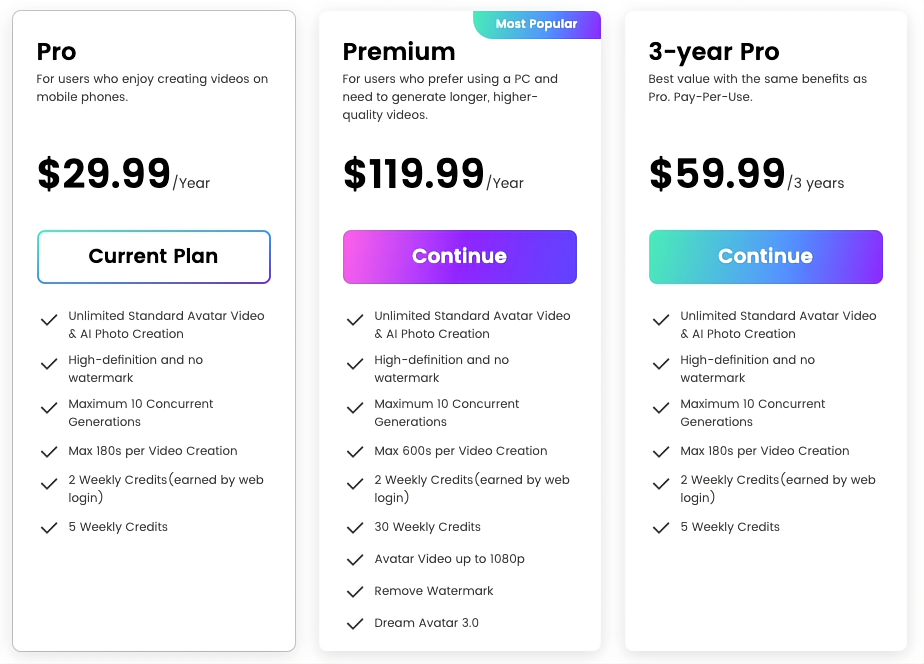
Task: Click Pro plan's 5 Weekly Credits checkmark
Action: (x=48, y=528)
